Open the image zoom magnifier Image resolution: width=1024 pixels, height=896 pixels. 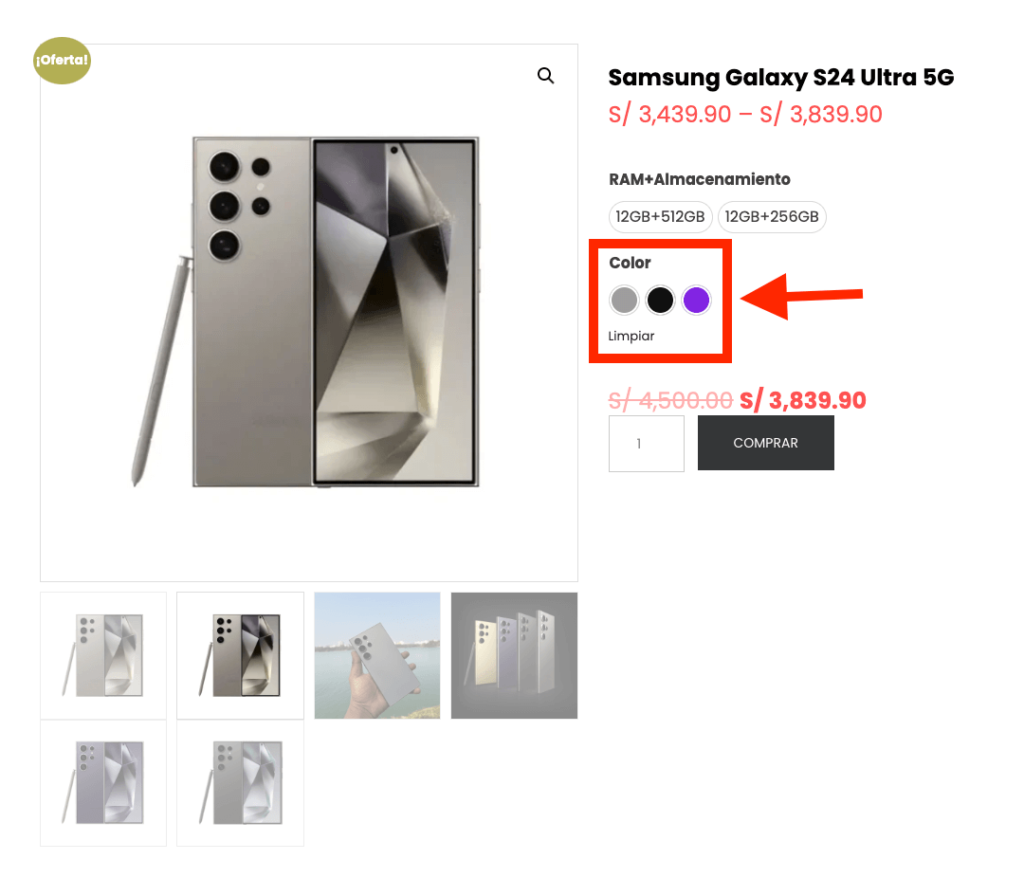pos(546,76)
